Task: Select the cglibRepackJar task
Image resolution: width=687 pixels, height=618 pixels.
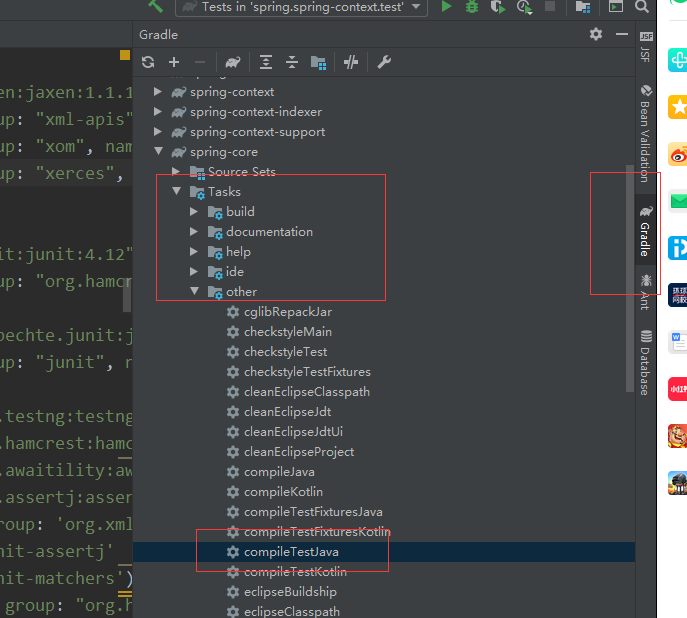Action: [288, 312]
